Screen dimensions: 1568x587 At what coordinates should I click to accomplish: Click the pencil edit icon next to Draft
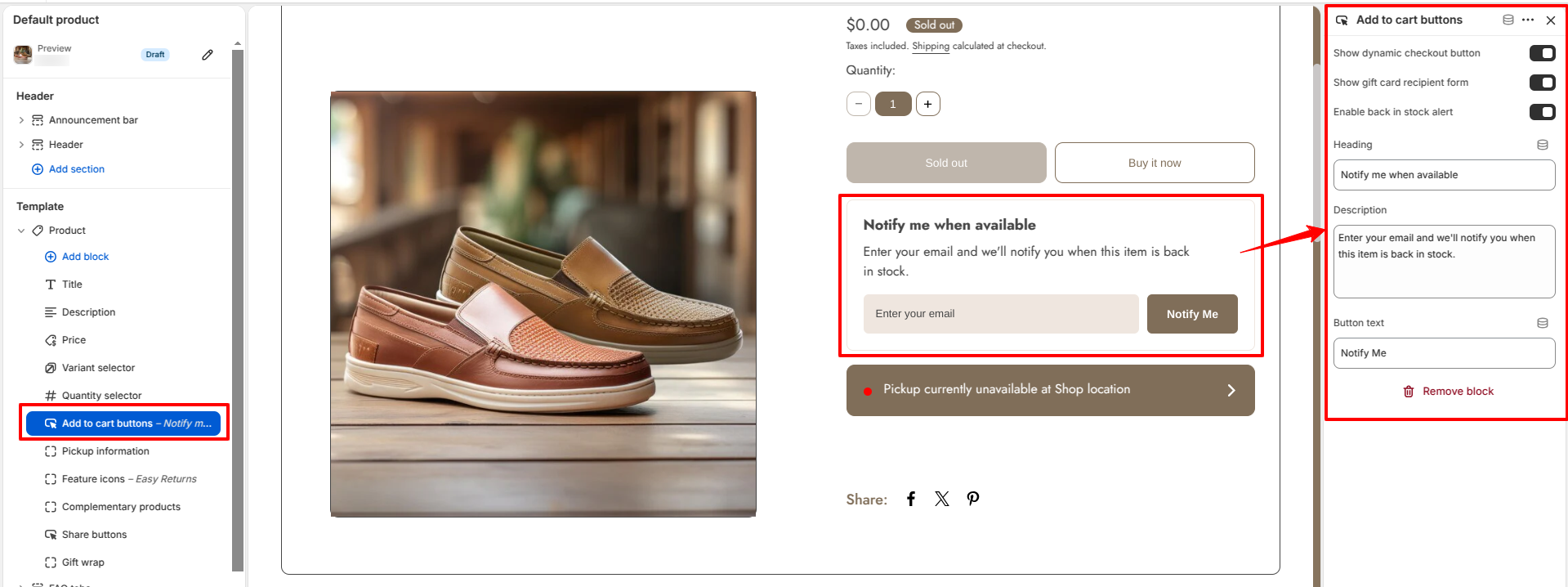(x=208, y=55)
